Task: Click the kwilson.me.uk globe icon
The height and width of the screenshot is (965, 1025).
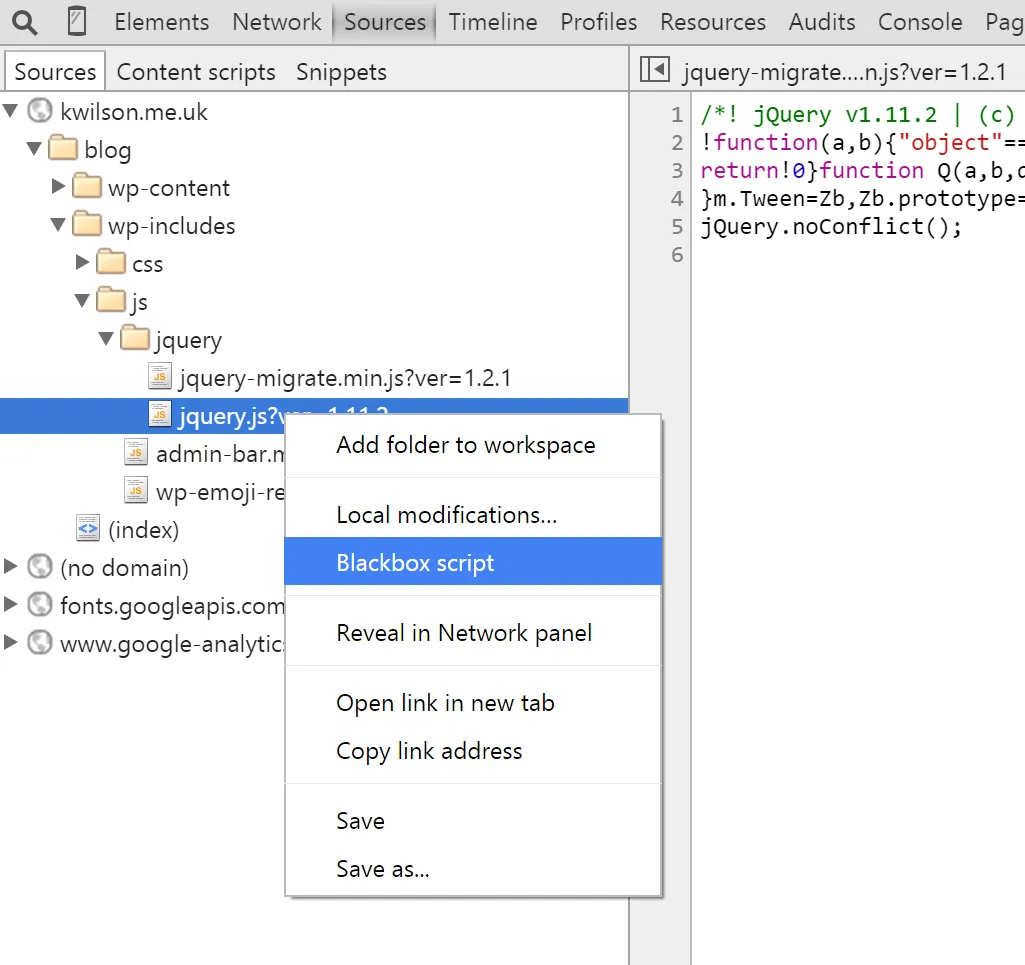Action: pos(40,111)
